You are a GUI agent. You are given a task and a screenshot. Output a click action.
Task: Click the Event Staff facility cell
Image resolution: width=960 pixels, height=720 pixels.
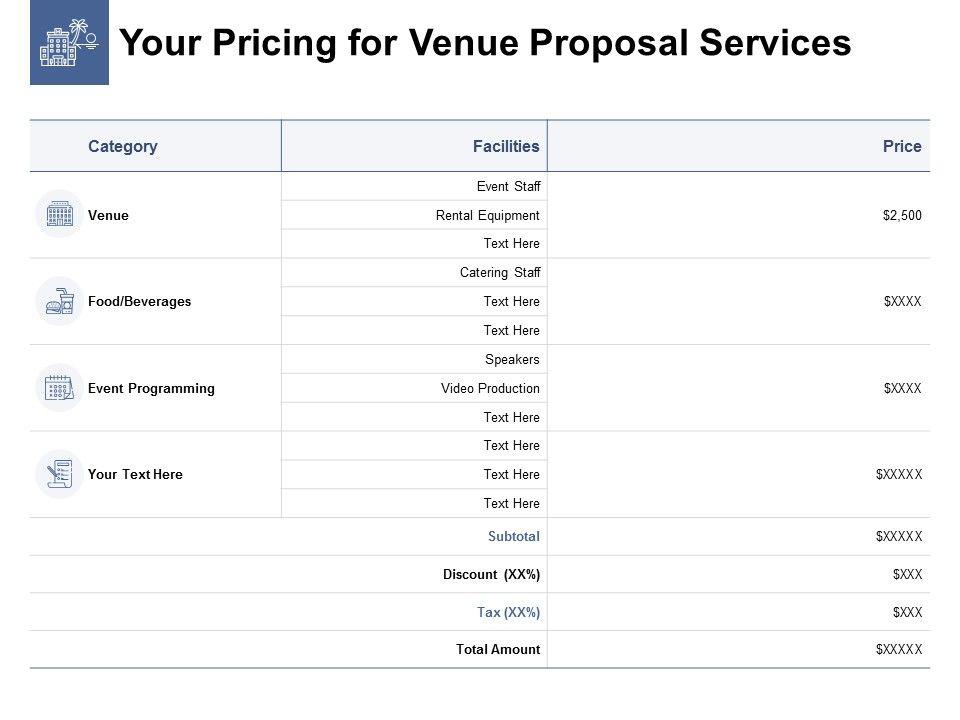[x=508, y=186]
